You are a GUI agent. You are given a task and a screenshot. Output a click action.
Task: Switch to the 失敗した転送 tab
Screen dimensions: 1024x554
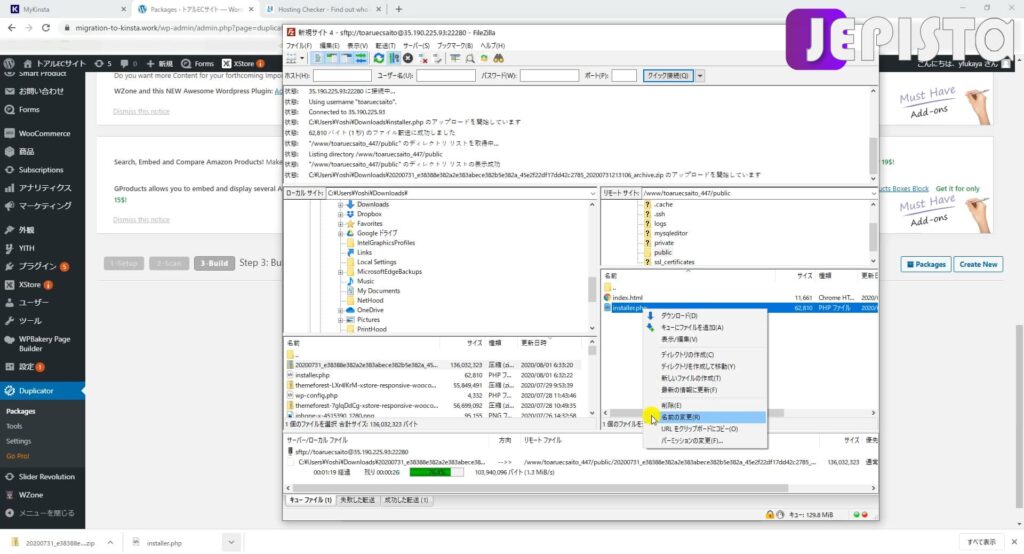click(x=357, y=500)
